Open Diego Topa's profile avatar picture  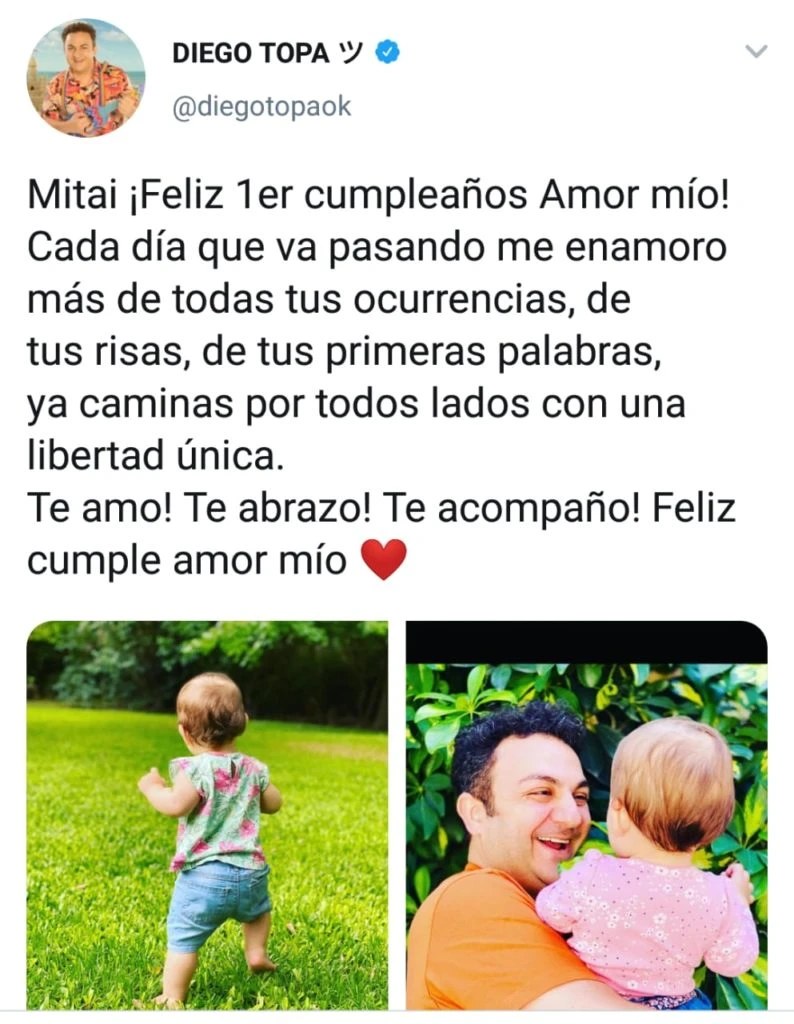[x=86, y=78]
